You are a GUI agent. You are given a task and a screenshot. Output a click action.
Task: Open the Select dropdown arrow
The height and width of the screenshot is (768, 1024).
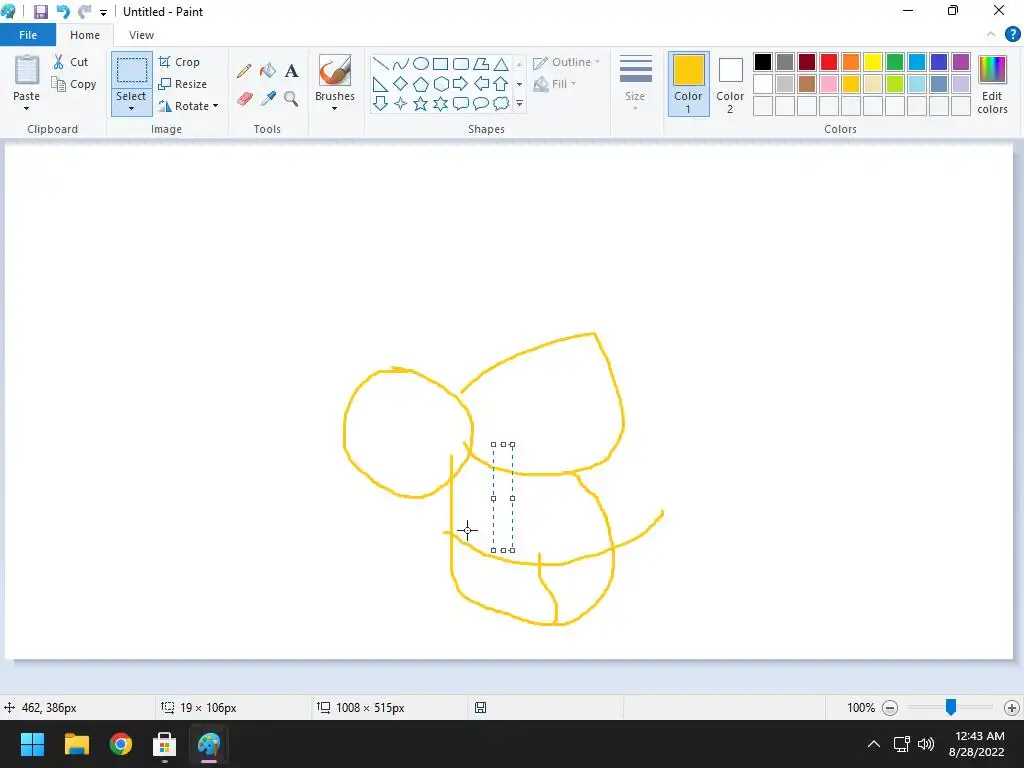tap(131, 108)
